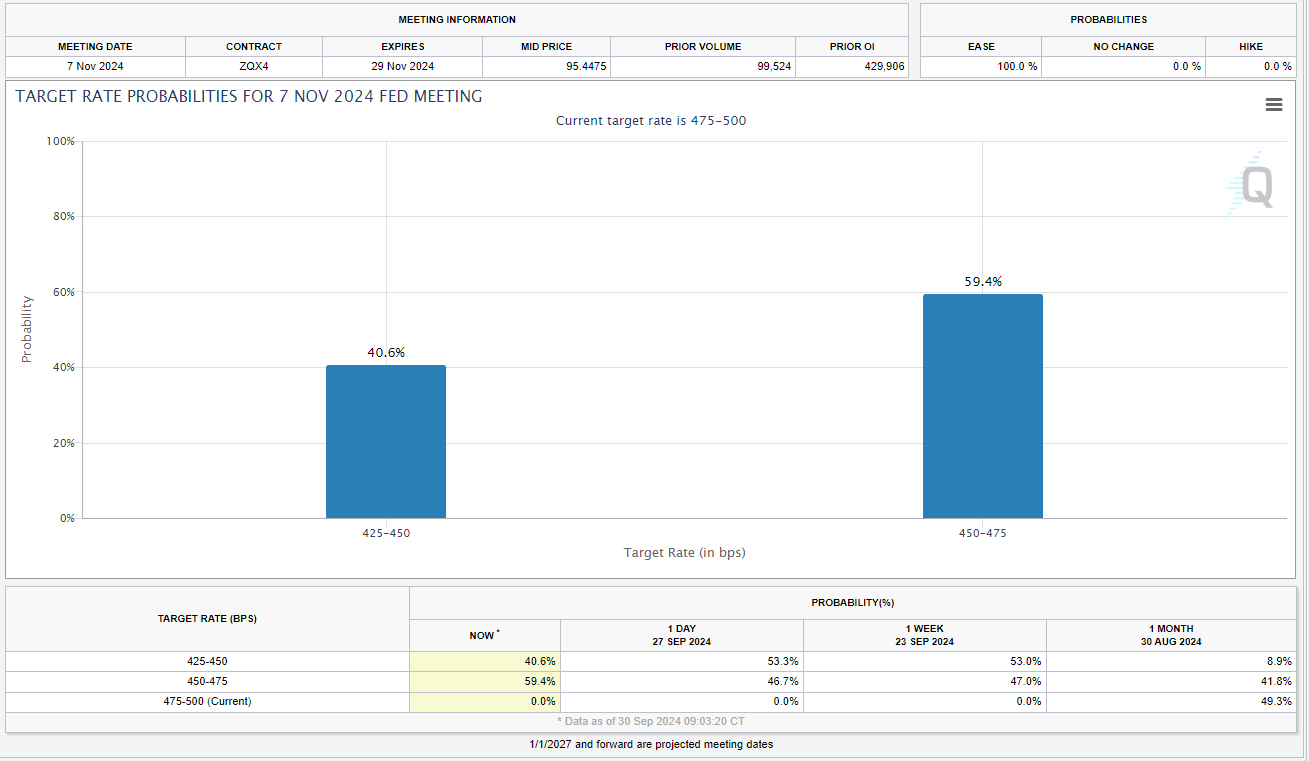Click the 425-450 target rate table row
Screen dimensions: 1309x761
click(x=207, y=661)
